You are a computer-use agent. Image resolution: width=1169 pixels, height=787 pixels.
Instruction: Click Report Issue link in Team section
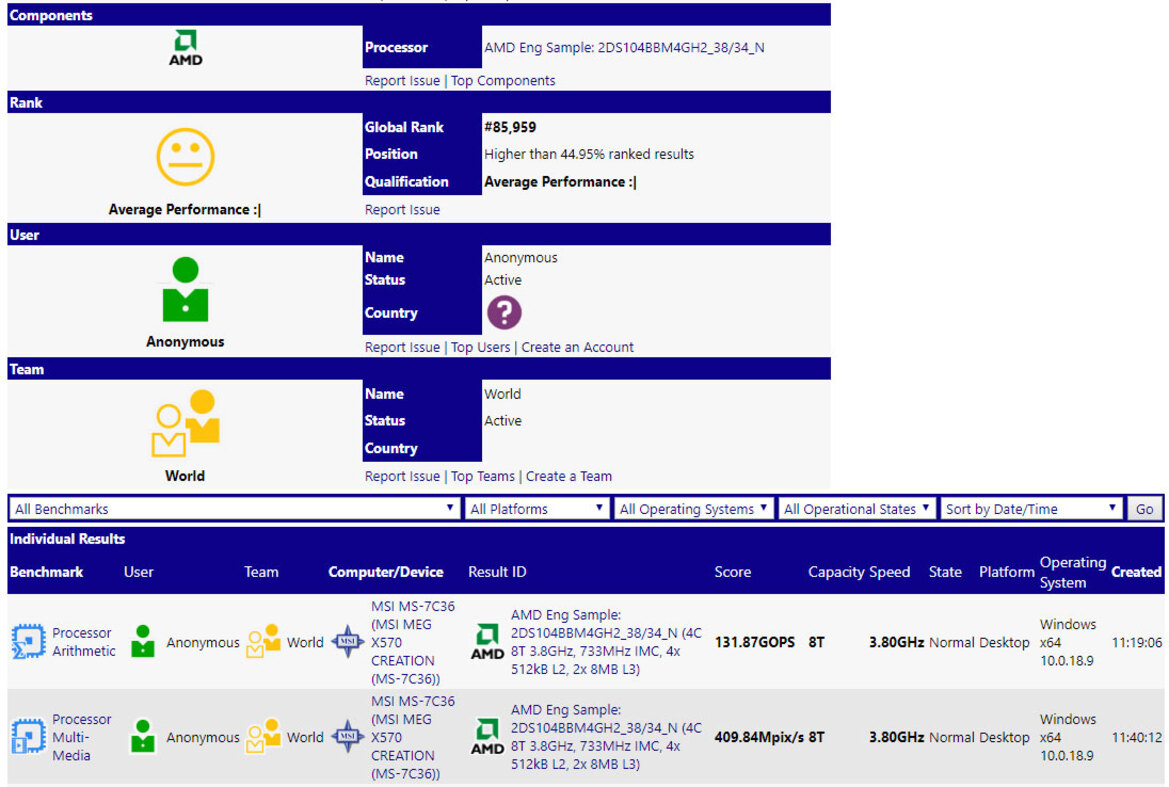click(x=402, y=476)
